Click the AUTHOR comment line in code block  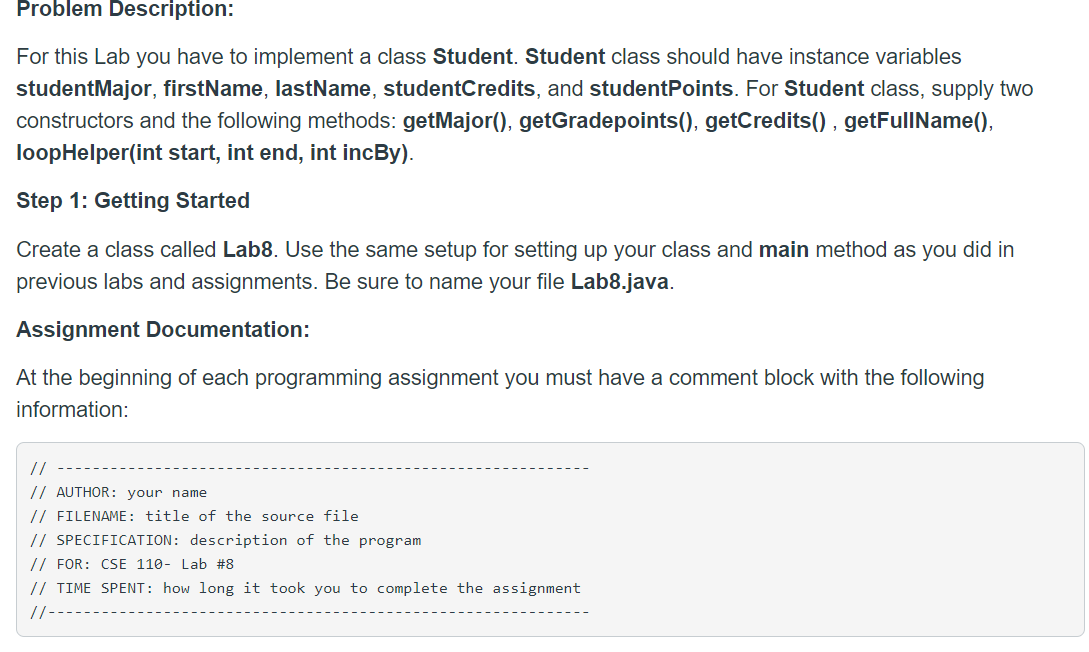[119, 492]
